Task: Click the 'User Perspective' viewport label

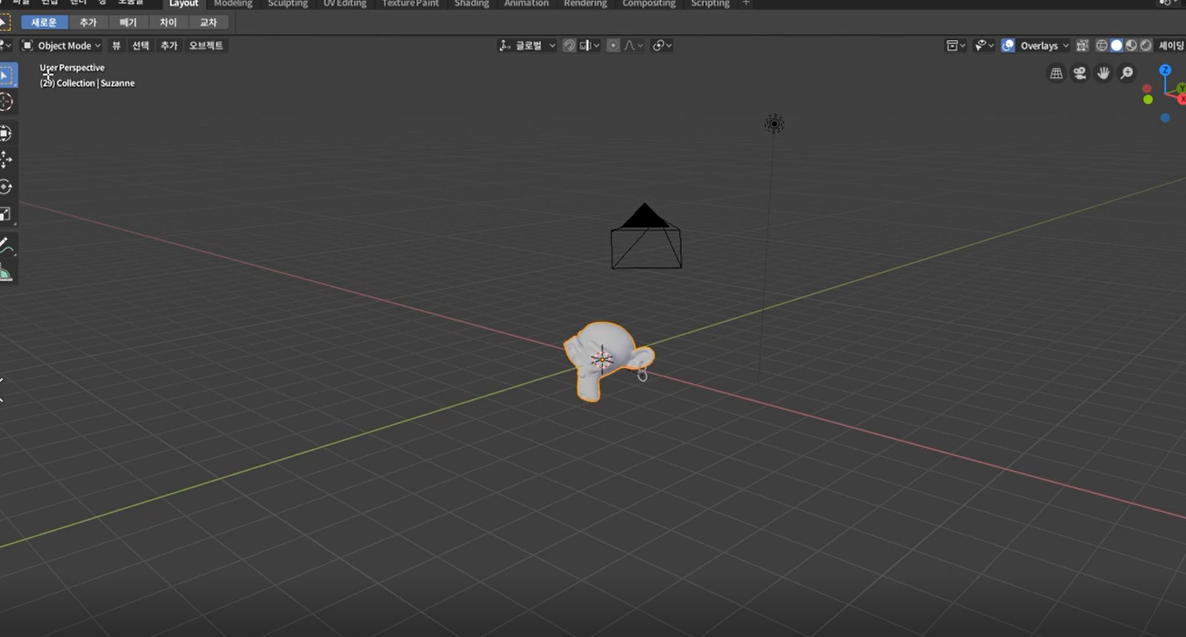Action: click(x=72, y=68)
